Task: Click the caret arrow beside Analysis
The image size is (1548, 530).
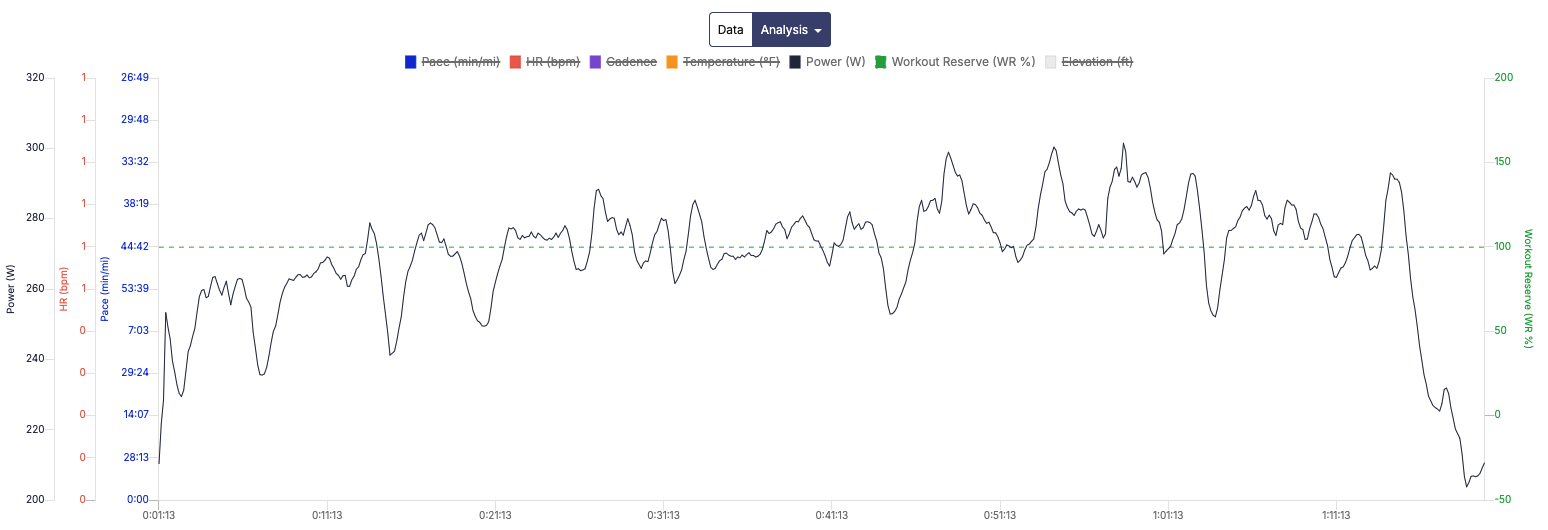Action: tap(818, 31)
